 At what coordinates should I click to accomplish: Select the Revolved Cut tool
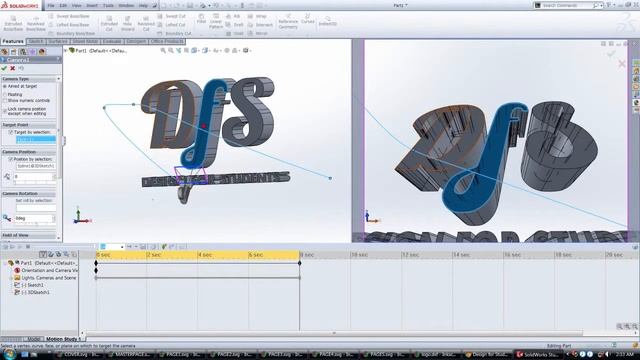[x=146, y=23]
